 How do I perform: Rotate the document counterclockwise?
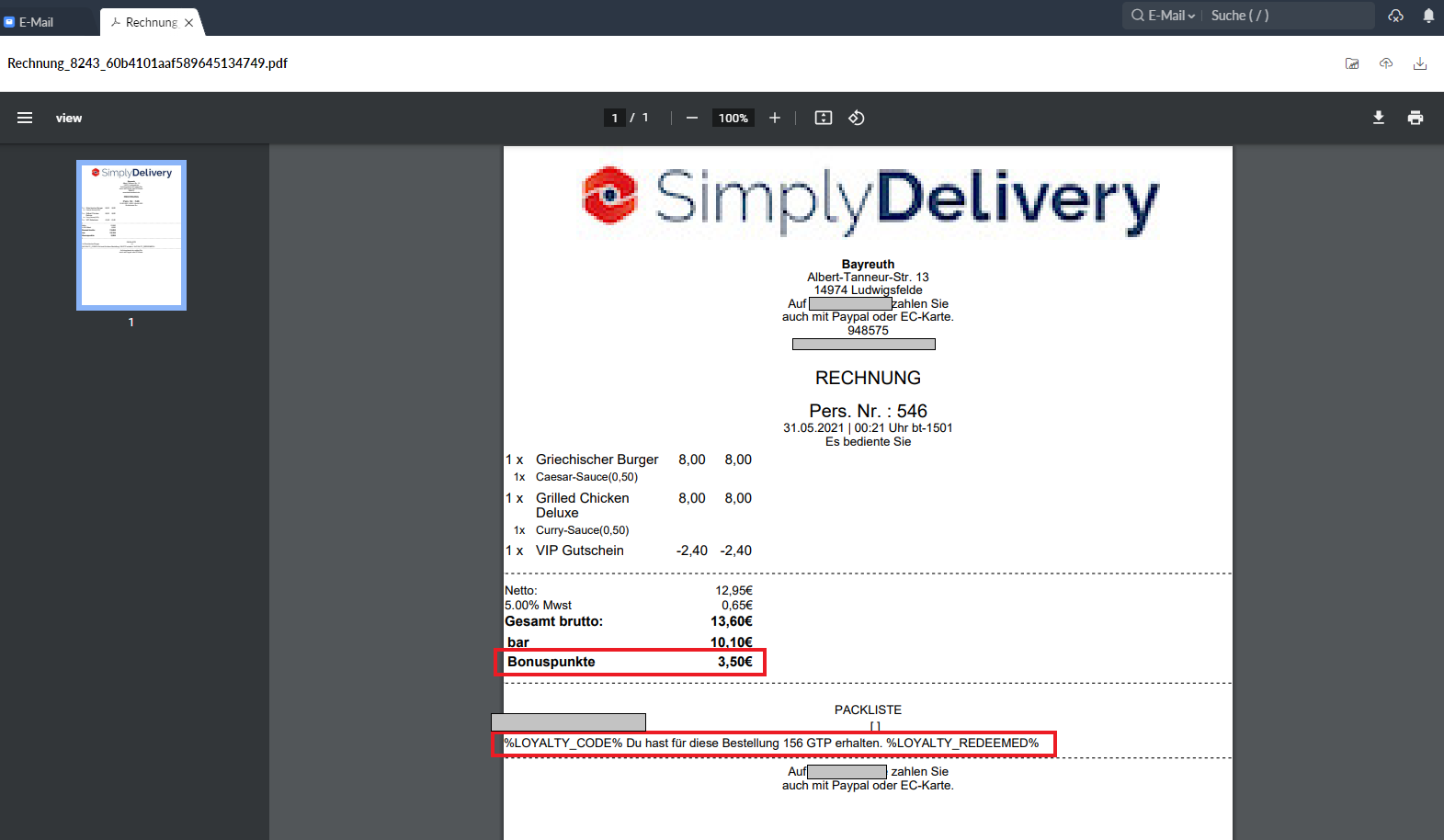pos(857,118)
